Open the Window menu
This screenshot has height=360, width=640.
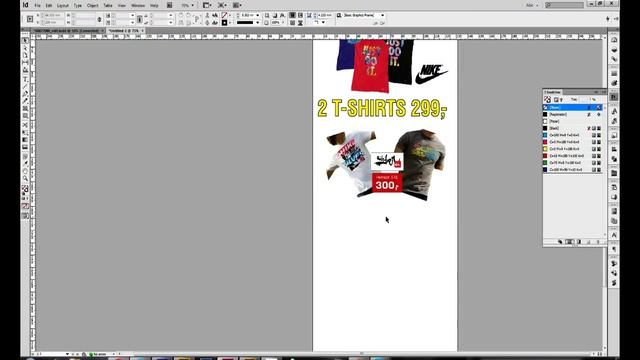(x=138, y=5)
